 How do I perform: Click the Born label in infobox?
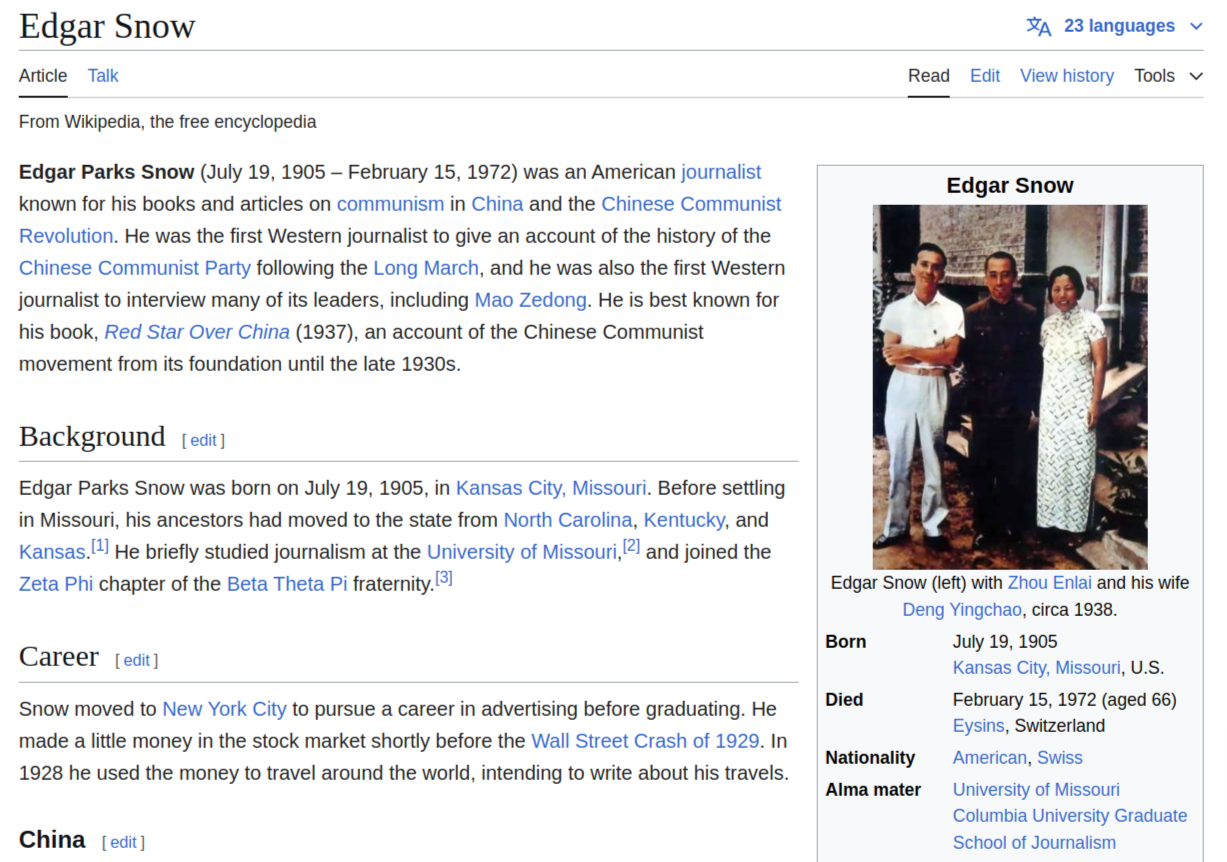coord(846,642)
